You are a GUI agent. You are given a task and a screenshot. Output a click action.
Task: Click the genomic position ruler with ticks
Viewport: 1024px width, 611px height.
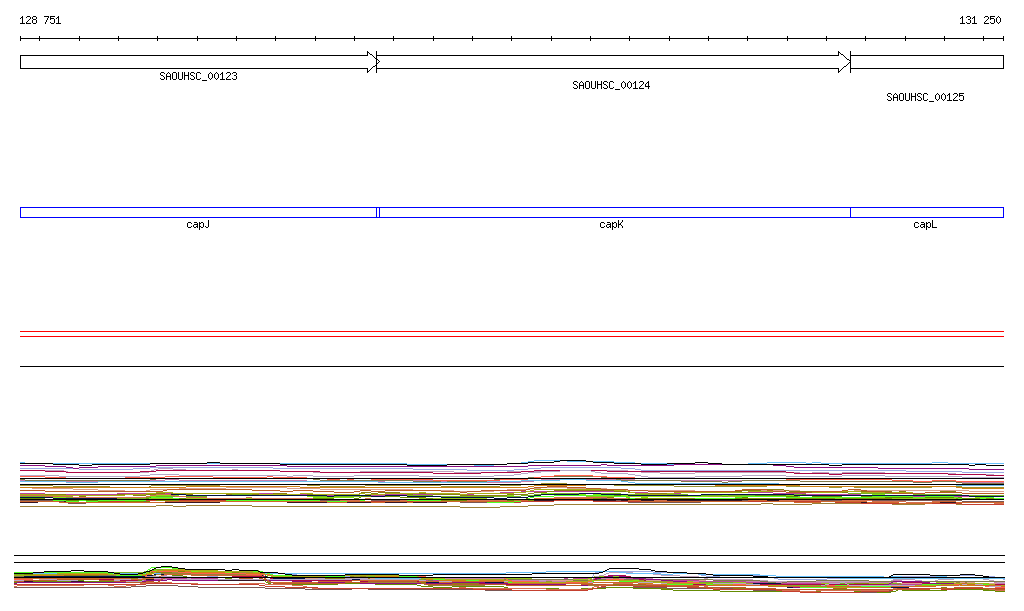click(511, 39)
